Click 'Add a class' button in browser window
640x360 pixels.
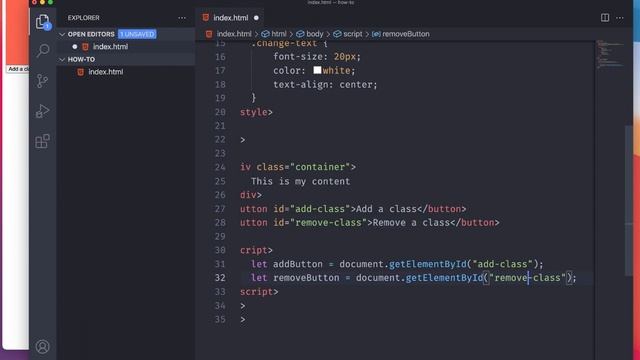tap(18, 69)
